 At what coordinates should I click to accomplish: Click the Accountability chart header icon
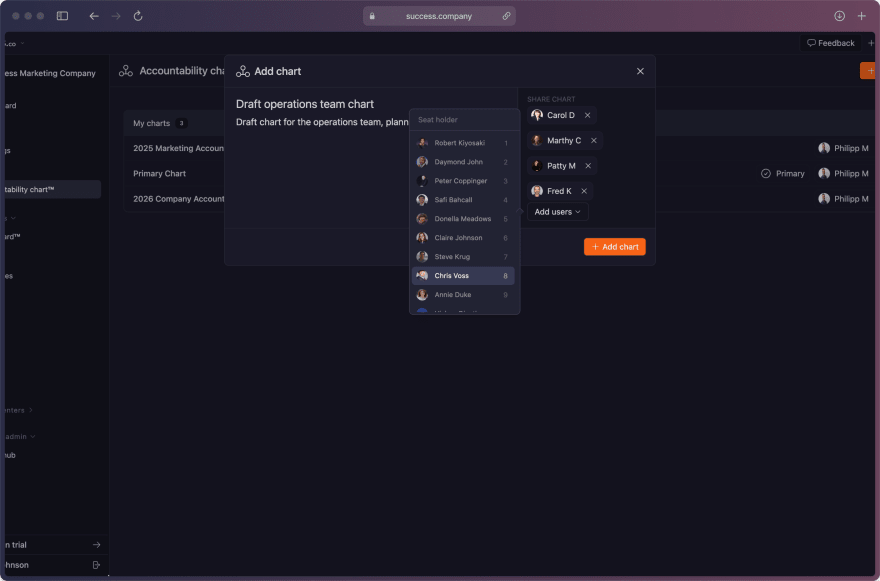click(126, 71)
